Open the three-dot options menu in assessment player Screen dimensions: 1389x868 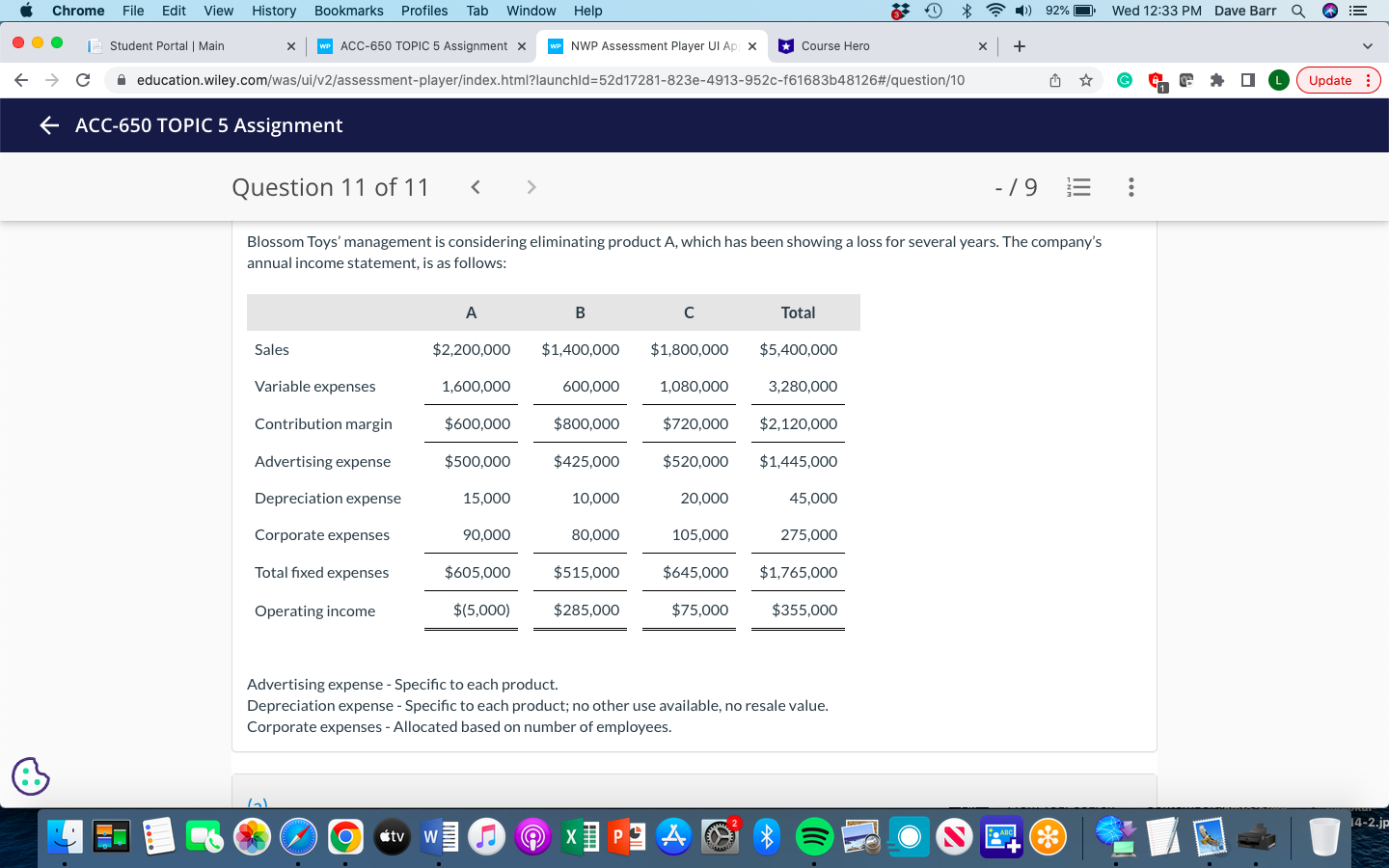pos(1130,187)
